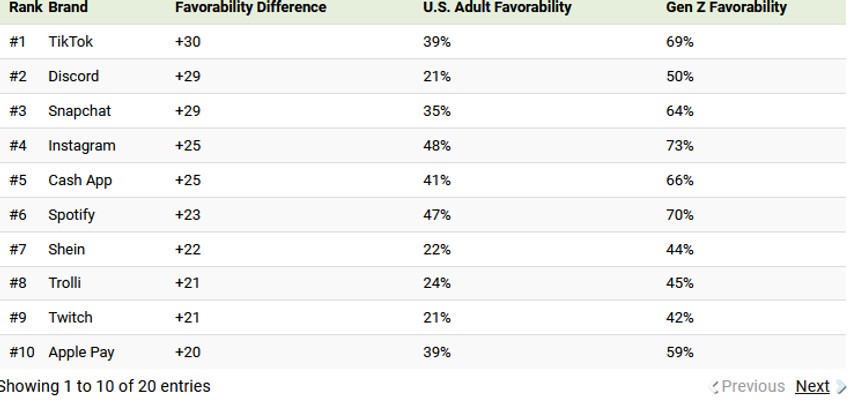Sort by Favorability Difference column
This screenshot has width=850, height=404.
(x=250, y=8)
